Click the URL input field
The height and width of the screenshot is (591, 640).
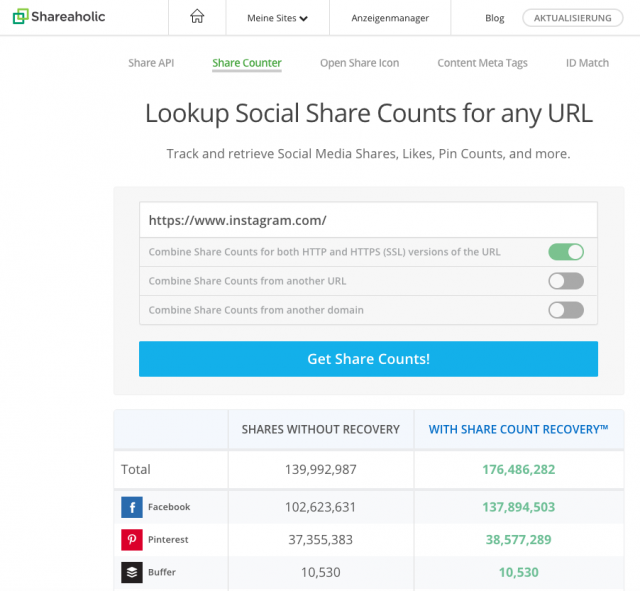click(x=368, y=220)
